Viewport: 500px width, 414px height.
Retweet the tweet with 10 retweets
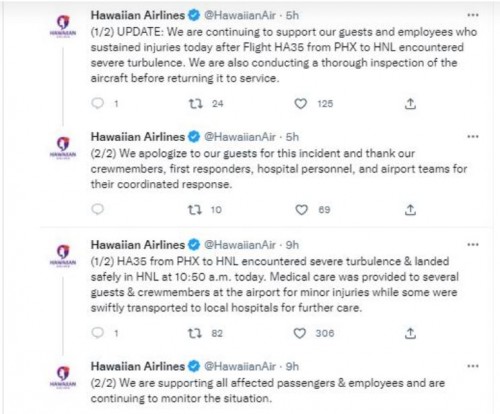tap(195, 210)
